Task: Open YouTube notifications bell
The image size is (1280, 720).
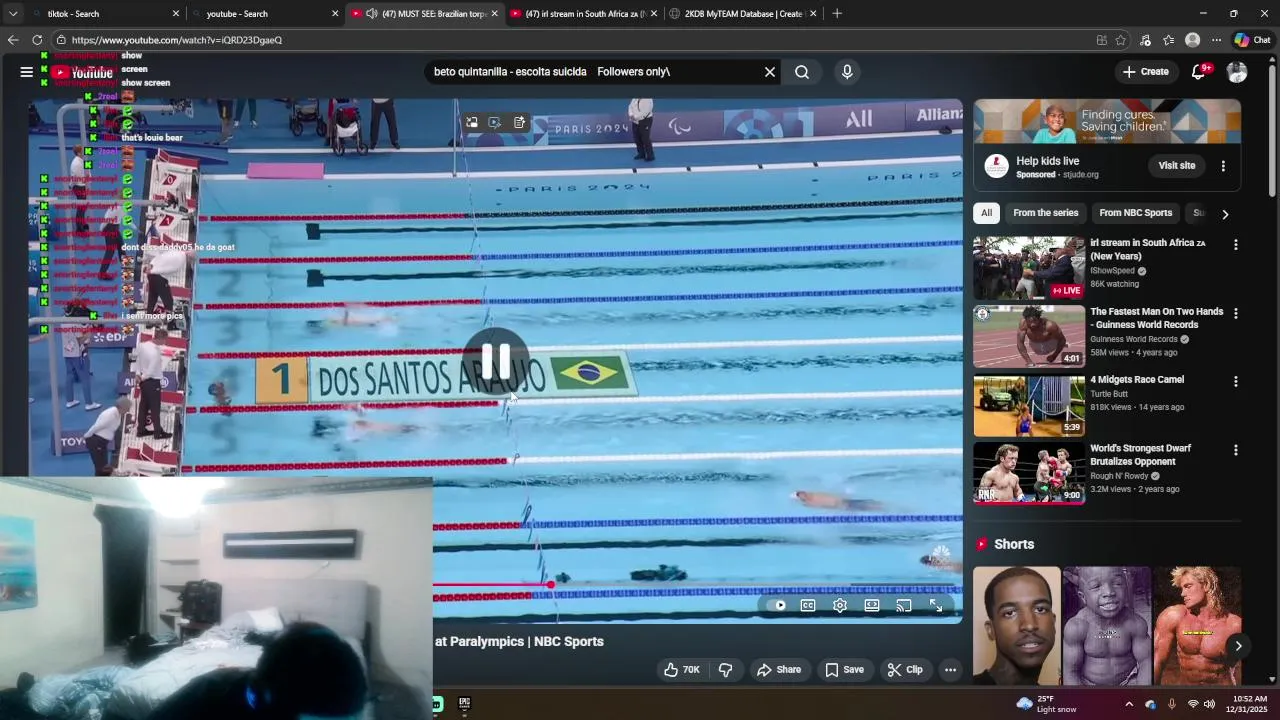Action: pos(1199,72)
